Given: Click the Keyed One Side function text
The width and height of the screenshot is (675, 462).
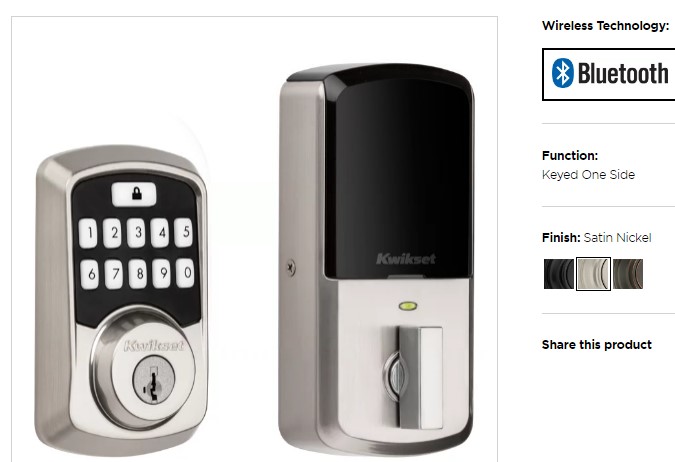Looking at the screenshot, I should 588,175.
